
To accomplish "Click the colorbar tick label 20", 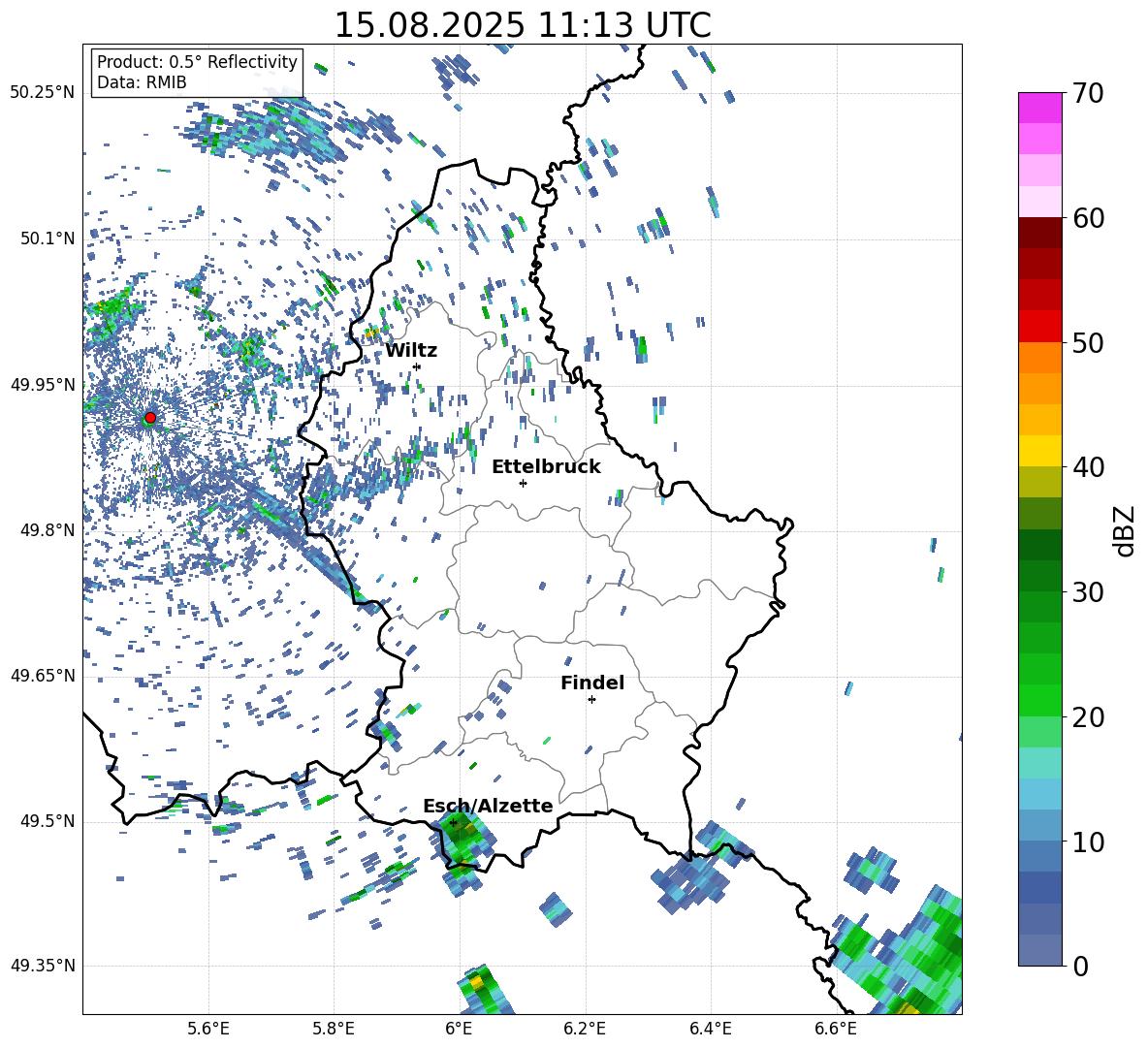I will pos(1088,717).
